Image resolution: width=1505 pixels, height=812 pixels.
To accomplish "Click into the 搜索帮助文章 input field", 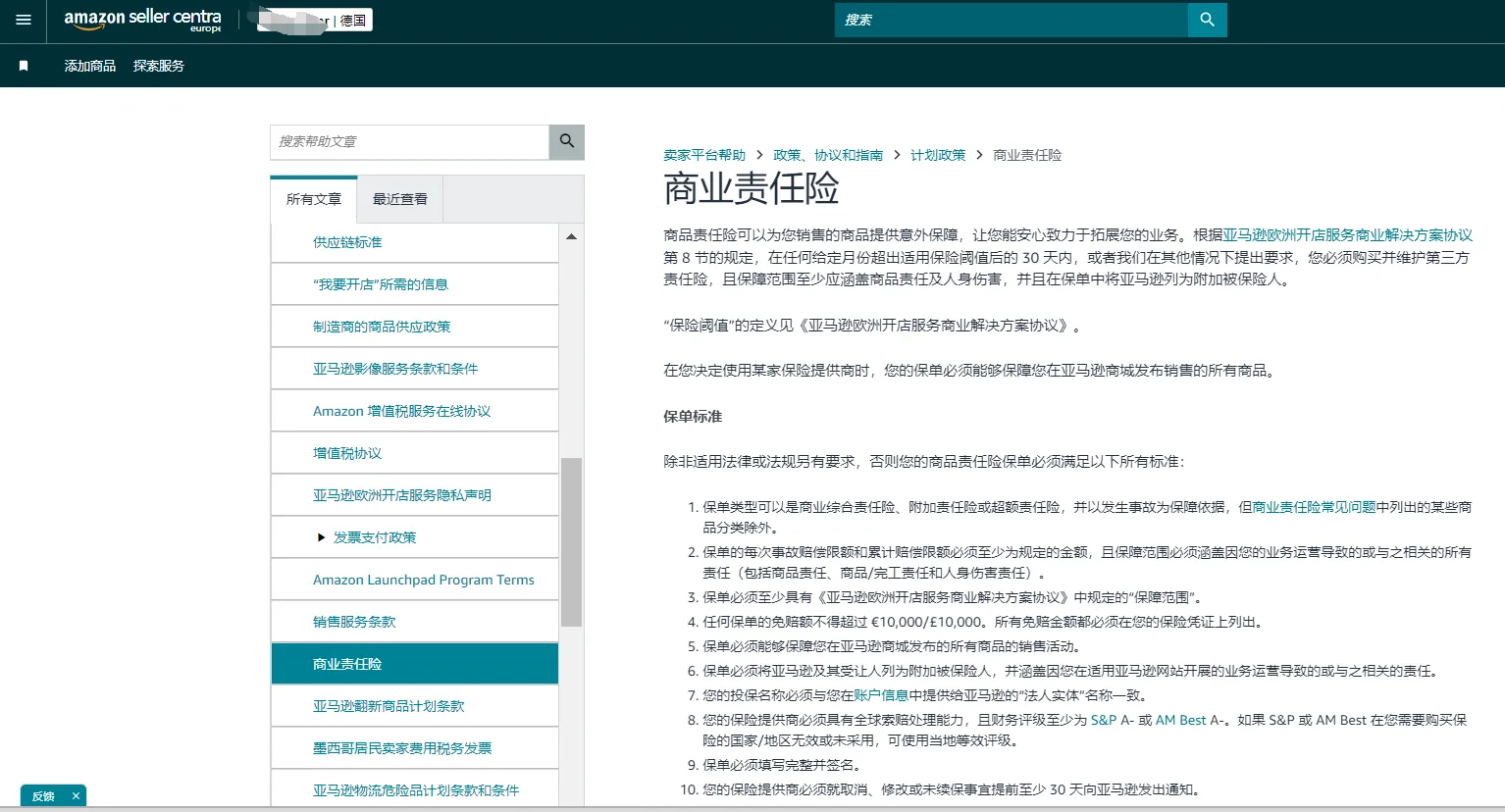I will [x=409, y=141].
